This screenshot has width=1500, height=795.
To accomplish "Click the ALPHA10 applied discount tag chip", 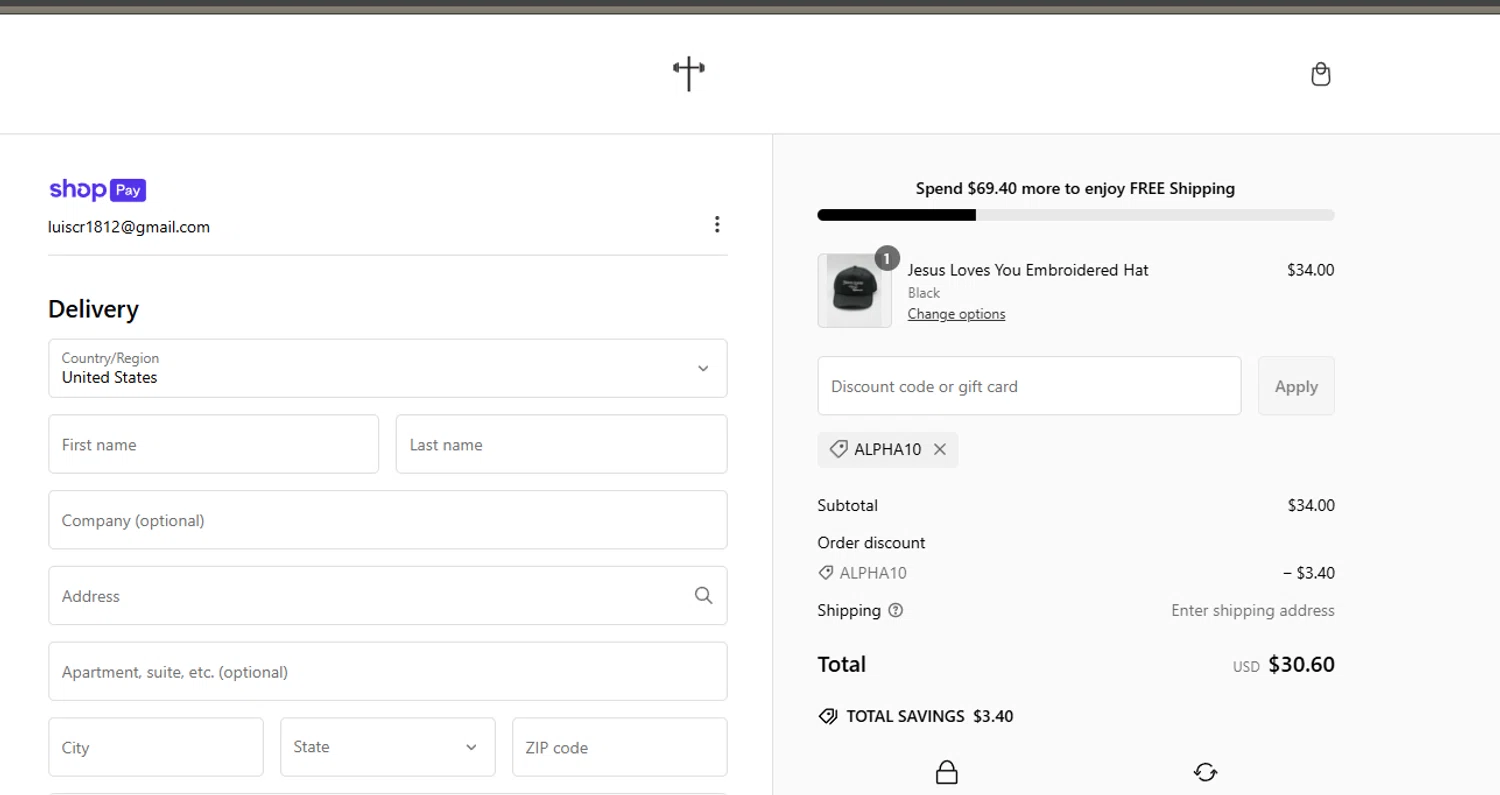I will pyautogui.click(x=887, y=449).
